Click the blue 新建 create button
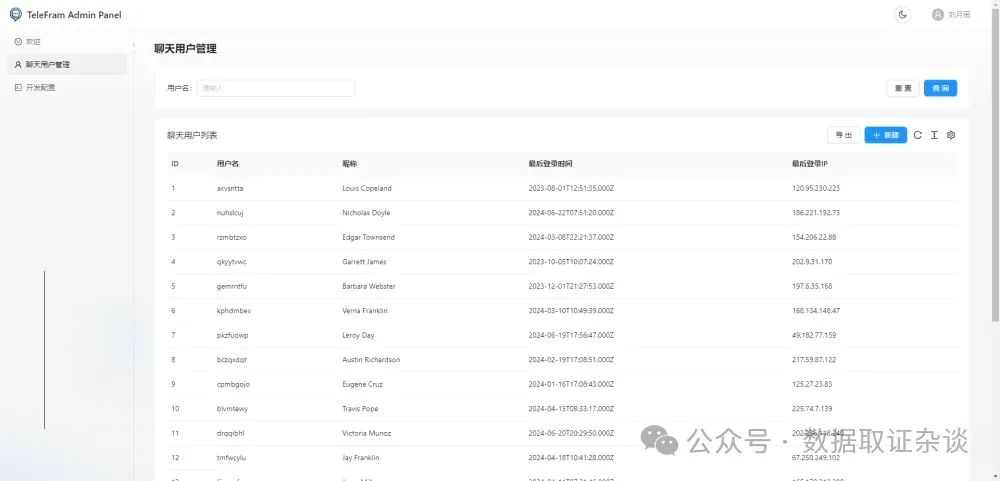 pos(885,135)
